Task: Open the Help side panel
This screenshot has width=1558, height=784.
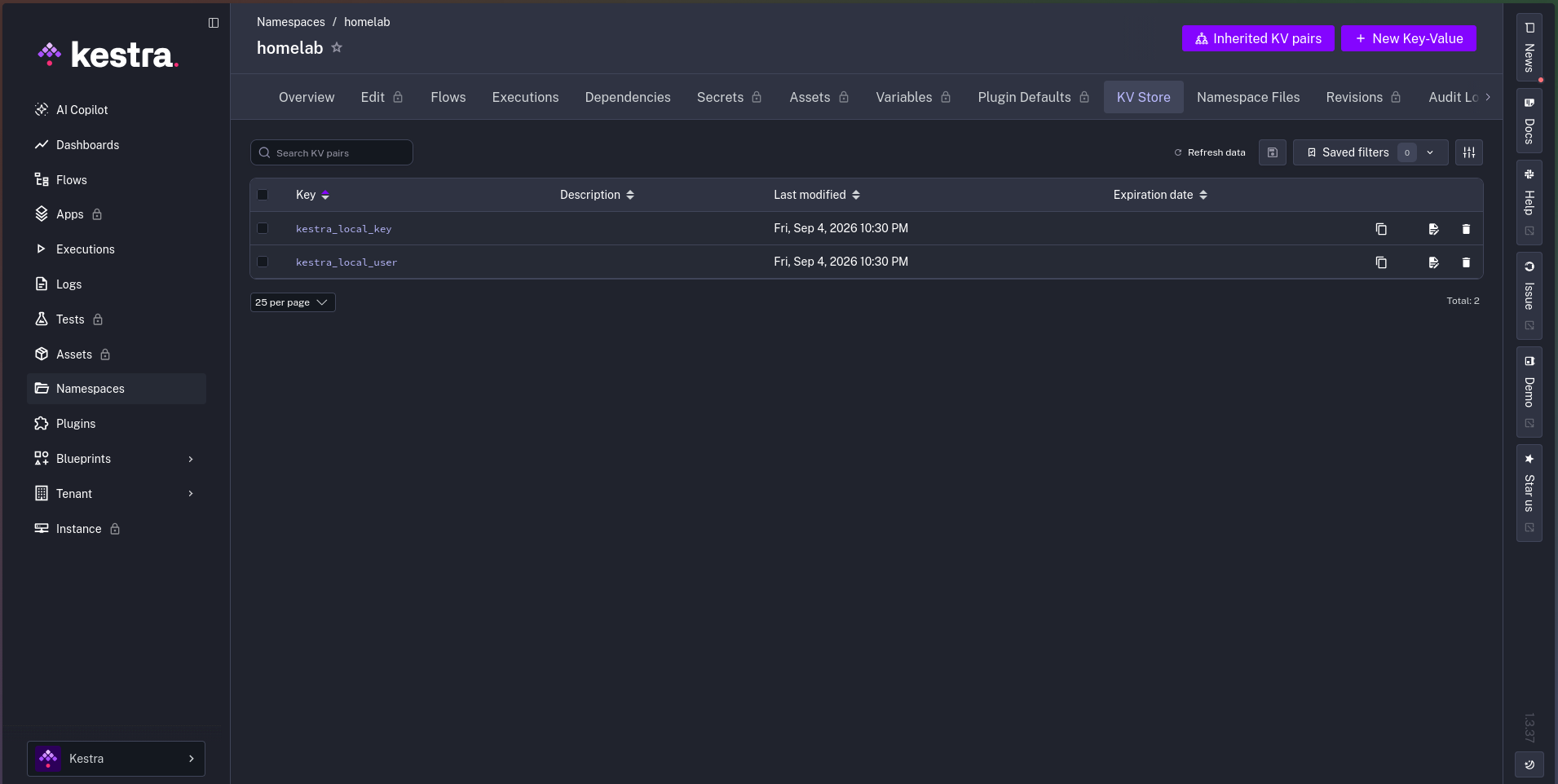Action: [x=1529, y=203]
